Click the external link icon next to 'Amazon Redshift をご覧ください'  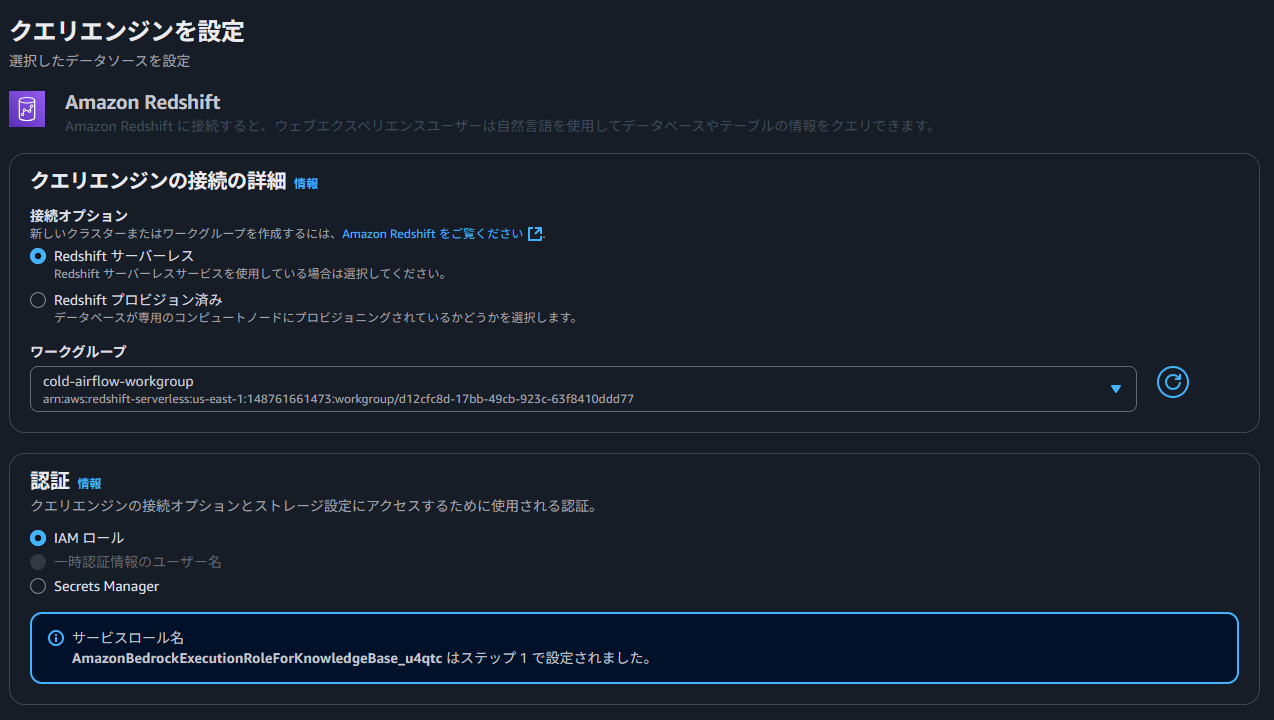535,233
